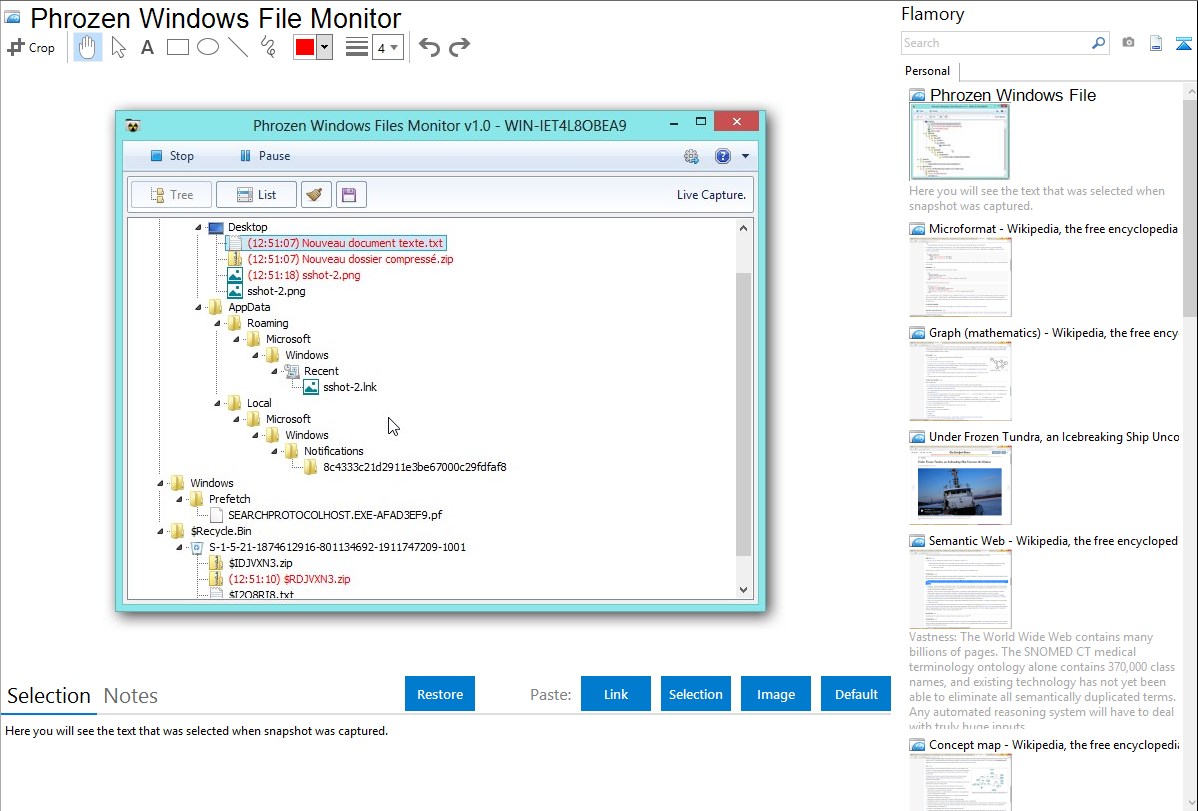
Task: Click the floppy disk save icon
Action: point(349,195)
